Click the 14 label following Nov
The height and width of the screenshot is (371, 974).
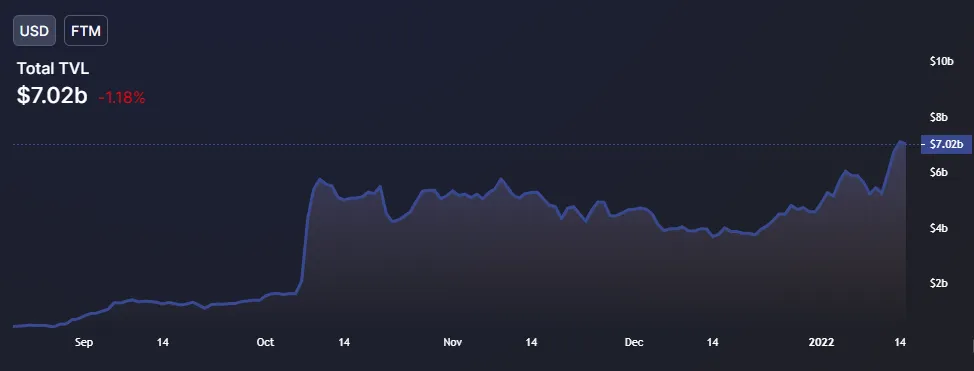pyautogui.click(x=531, y=342)
